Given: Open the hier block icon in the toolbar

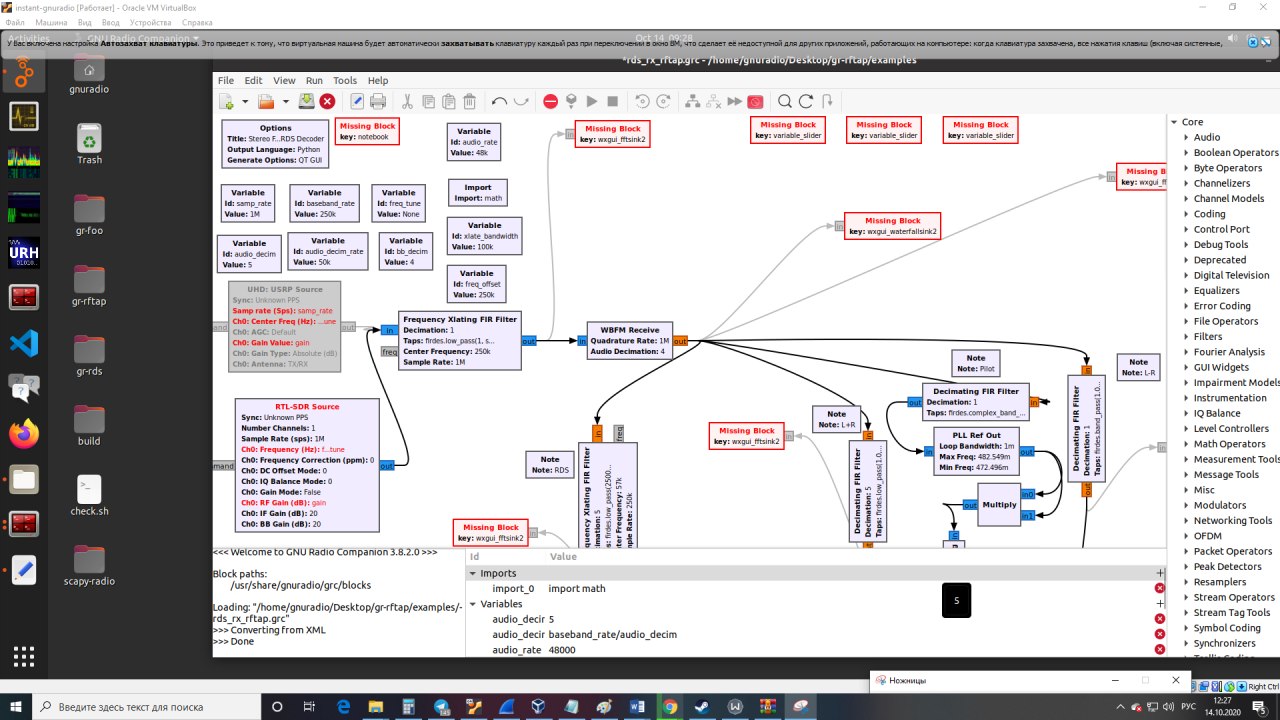Looking at the screenshot, I should (826, 101).
